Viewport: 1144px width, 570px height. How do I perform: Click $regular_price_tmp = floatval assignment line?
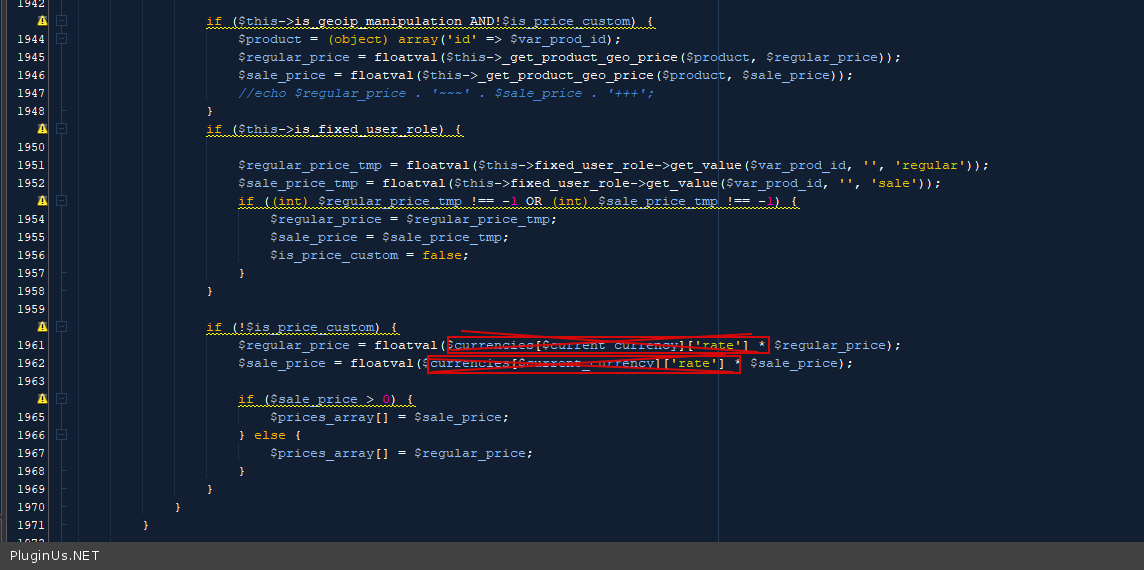(614, 166)
